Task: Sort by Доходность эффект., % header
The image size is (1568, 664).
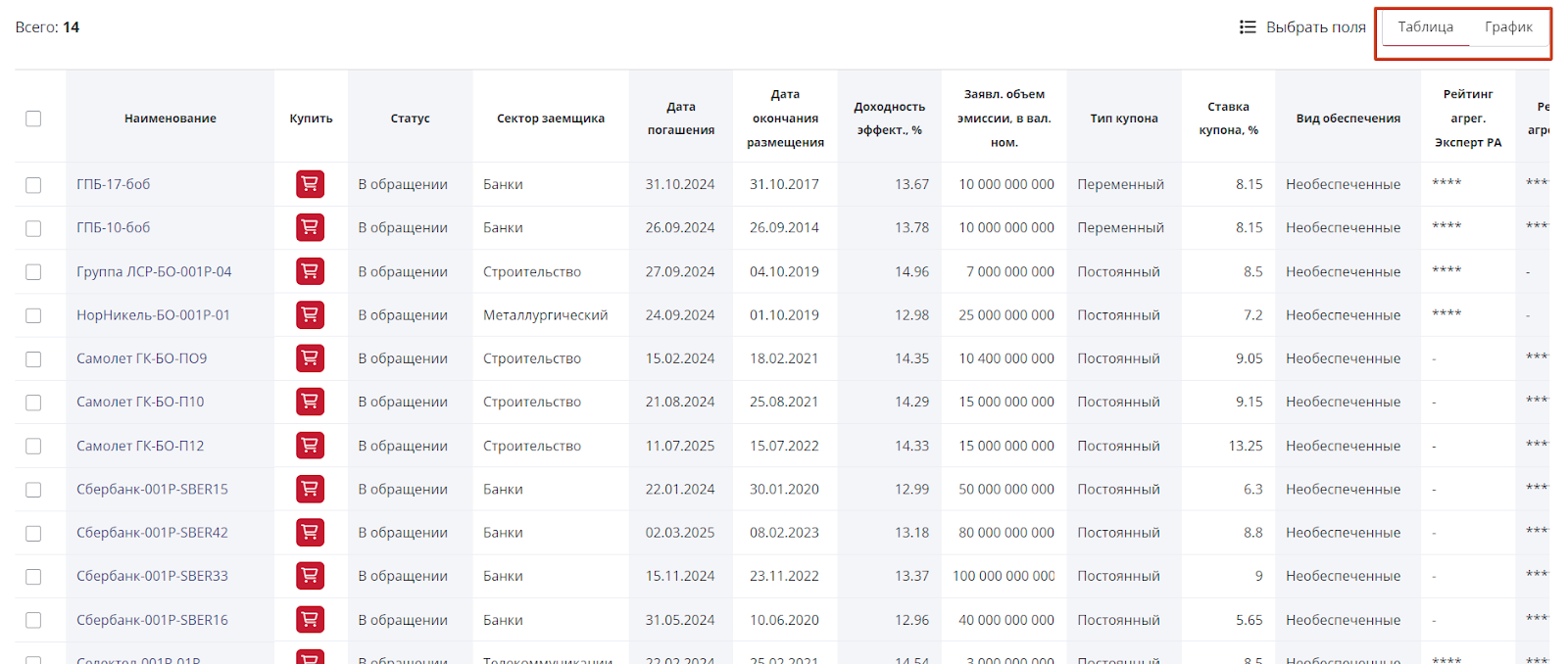Action: pyautogui.click(x=889, y=119)
